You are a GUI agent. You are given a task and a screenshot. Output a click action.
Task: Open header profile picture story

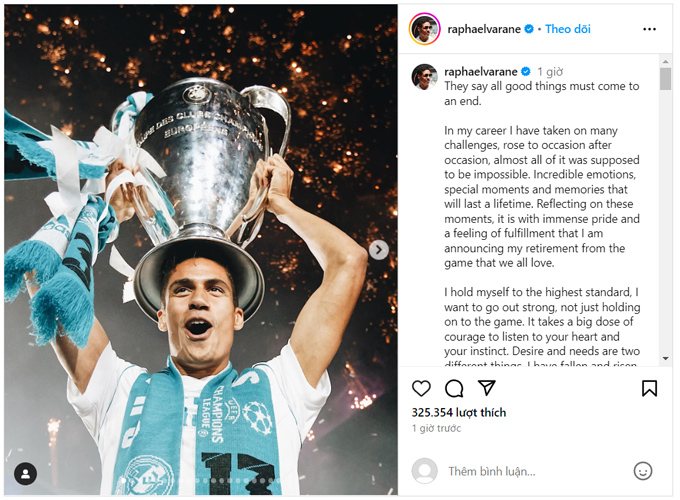click(x=425, y=29)
